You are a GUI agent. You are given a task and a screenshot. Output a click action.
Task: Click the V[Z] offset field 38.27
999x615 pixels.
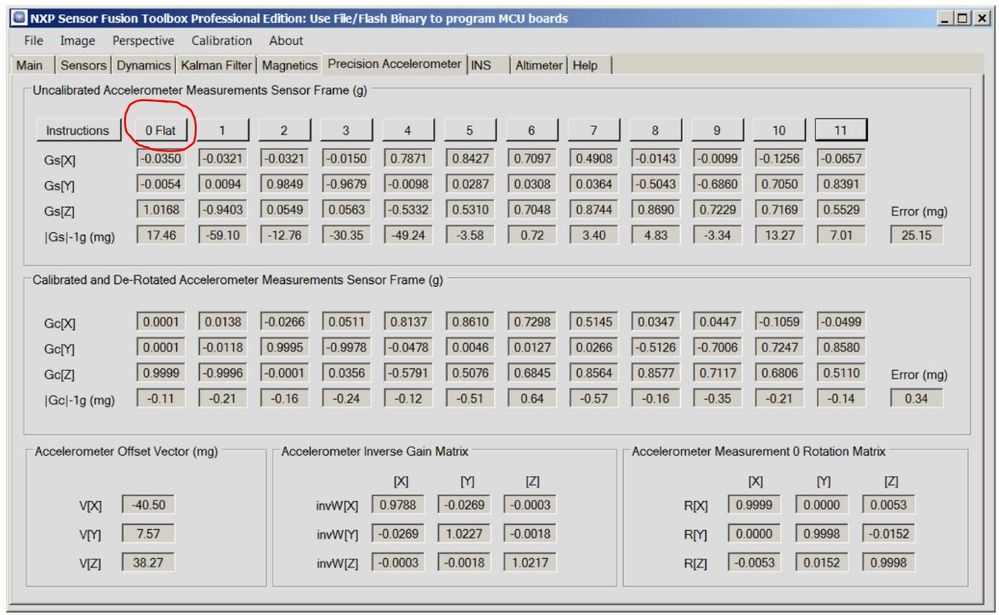(x=148, y=562)
